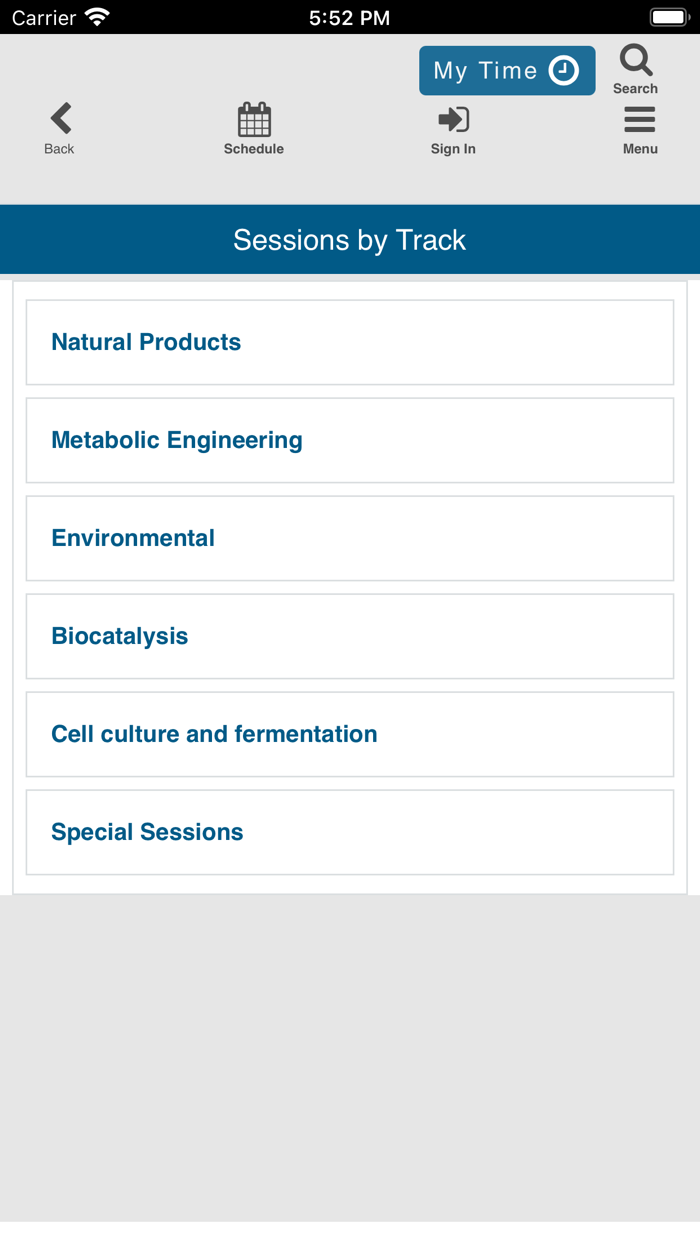Choose the Biocatalysis track
The height and width of the screenshot is (1244, 700).
[350, 636]
